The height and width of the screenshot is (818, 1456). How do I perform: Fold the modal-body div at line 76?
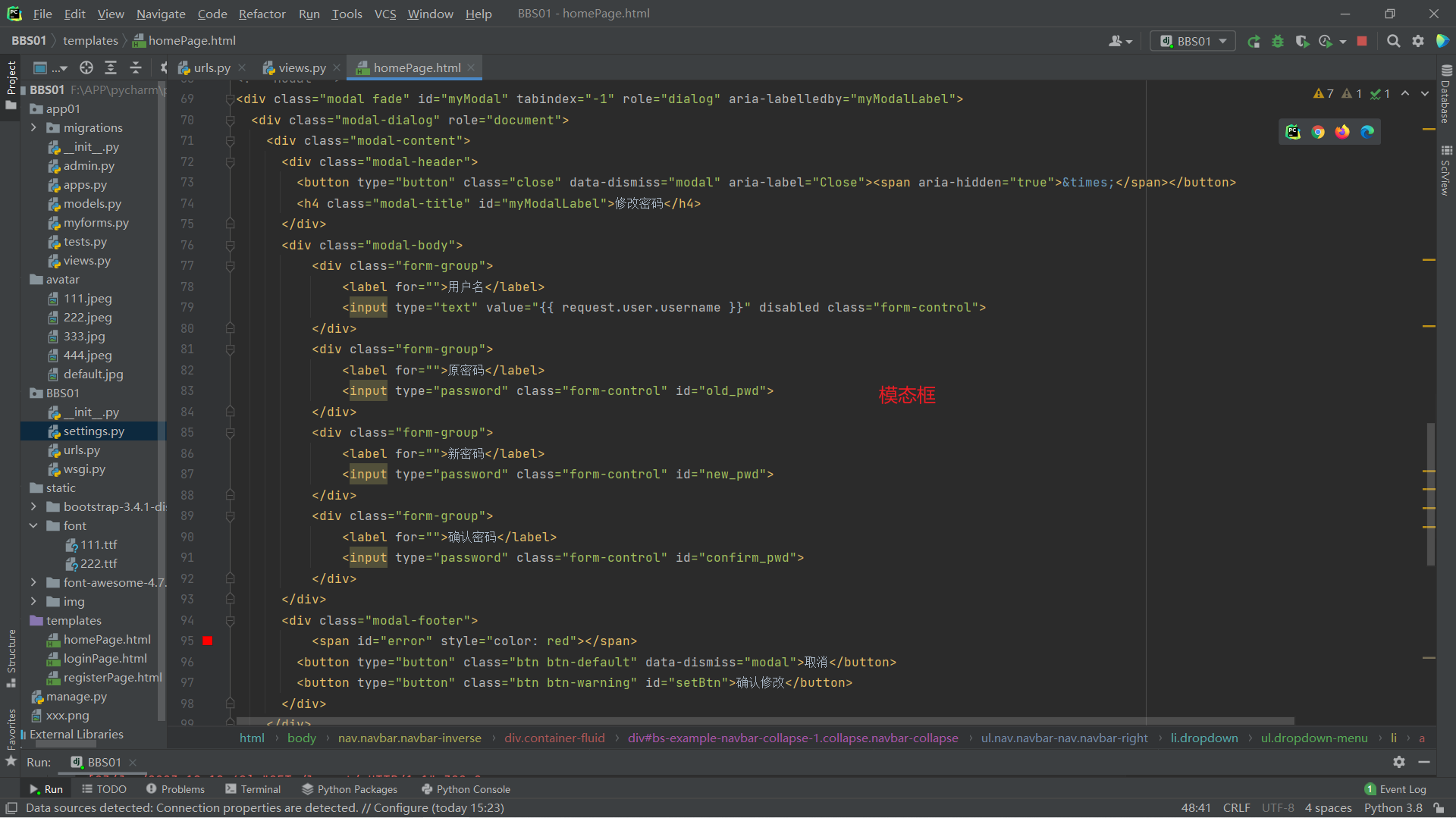pyautogui.click(x=230, y=246)
